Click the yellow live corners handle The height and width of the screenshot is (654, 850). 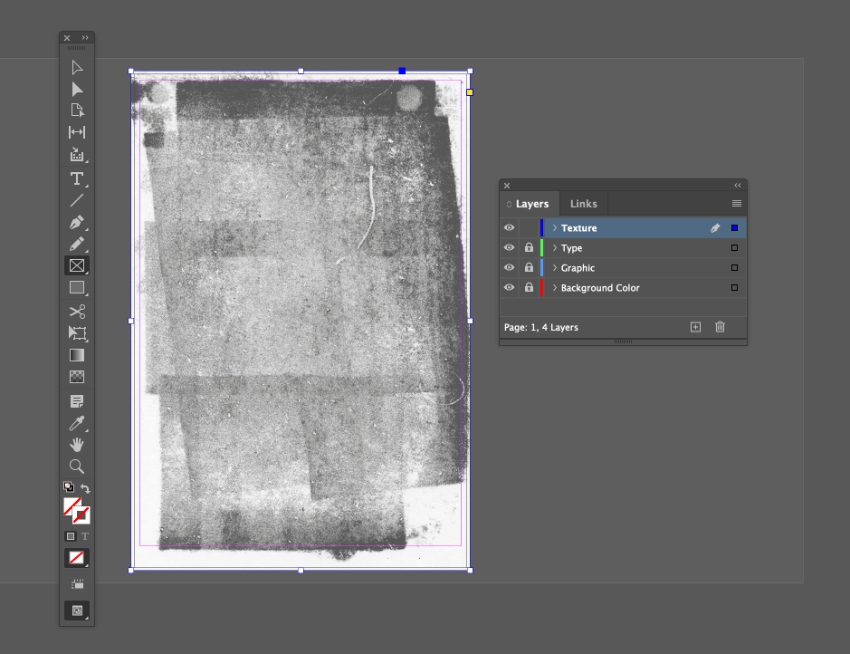click(470, 92)
